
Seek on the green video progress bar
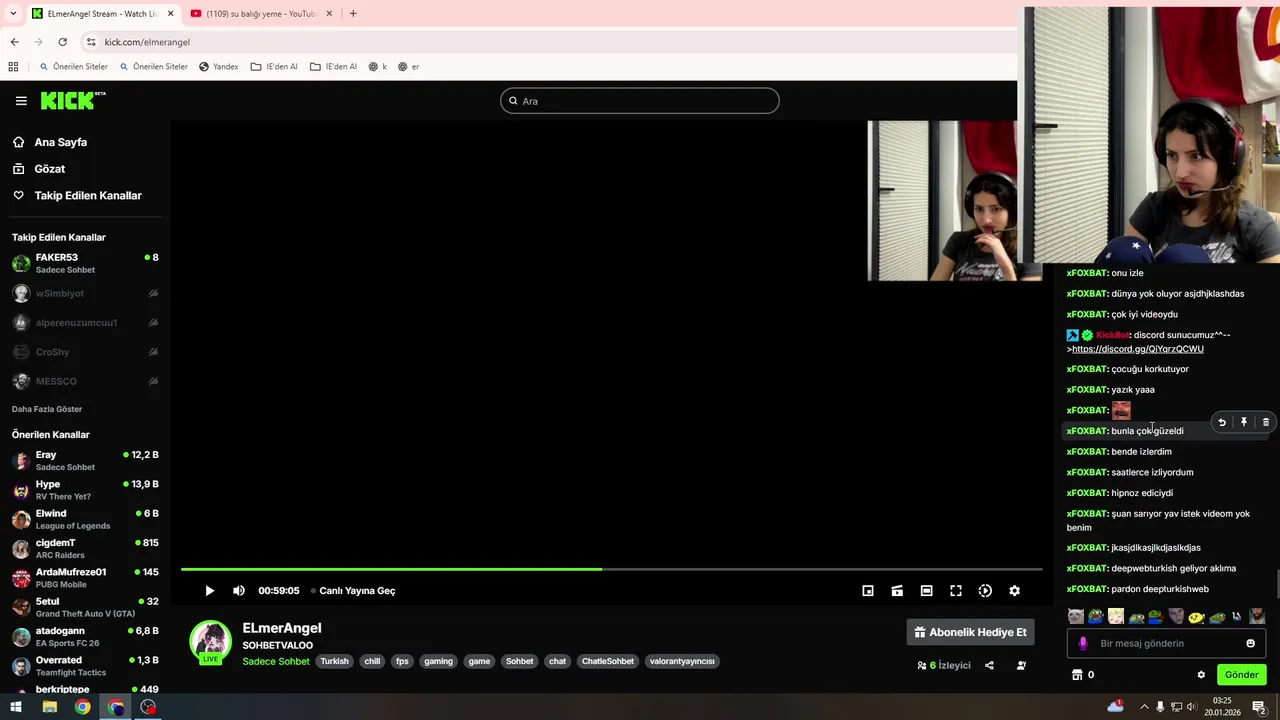click(611, 570)
